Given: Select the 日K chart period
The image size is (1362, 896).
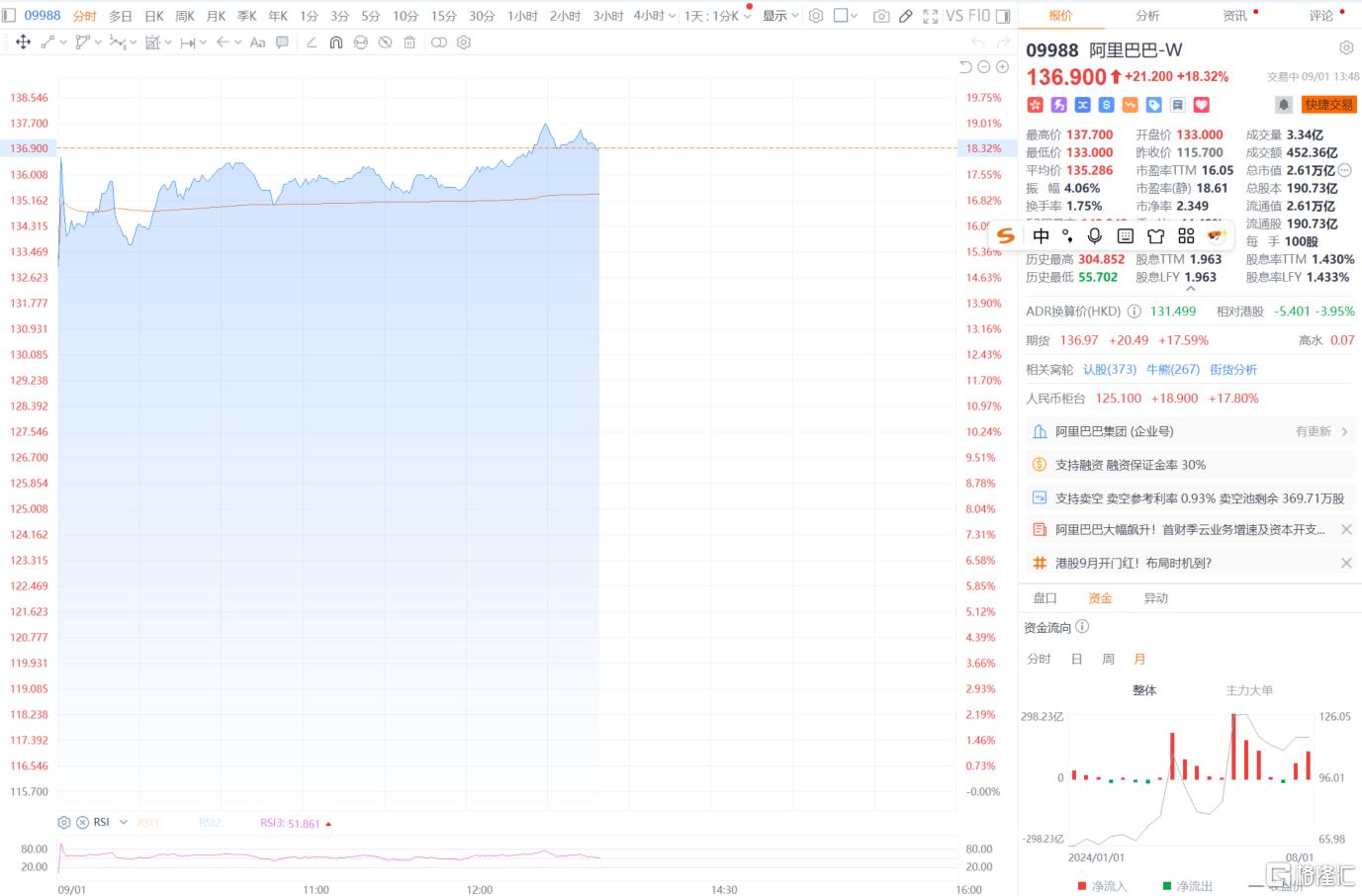Looking at the screenshot, I should point(154,16).
